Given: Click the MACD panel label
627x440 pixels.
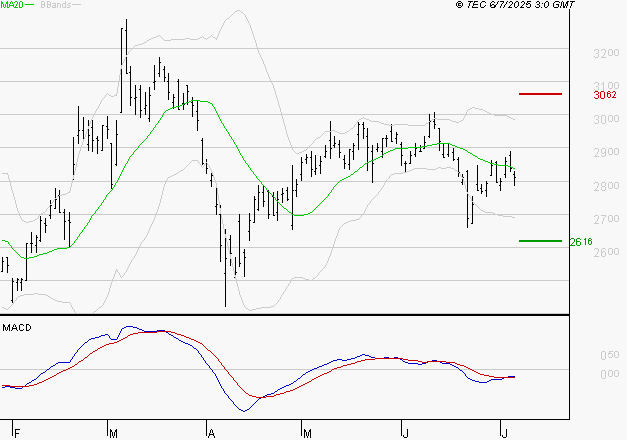Looking at the screenshot, I should pyautogui.click(x=17, y=328).
